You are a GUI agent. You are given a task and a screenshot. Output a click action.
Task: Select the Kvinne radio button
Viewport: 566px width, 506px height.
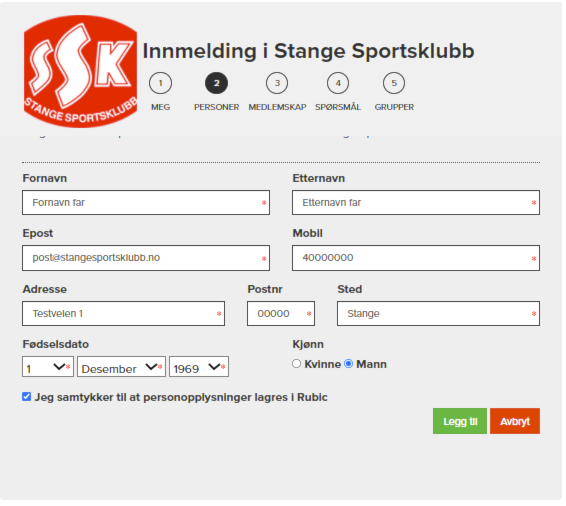tap(296, 363)
